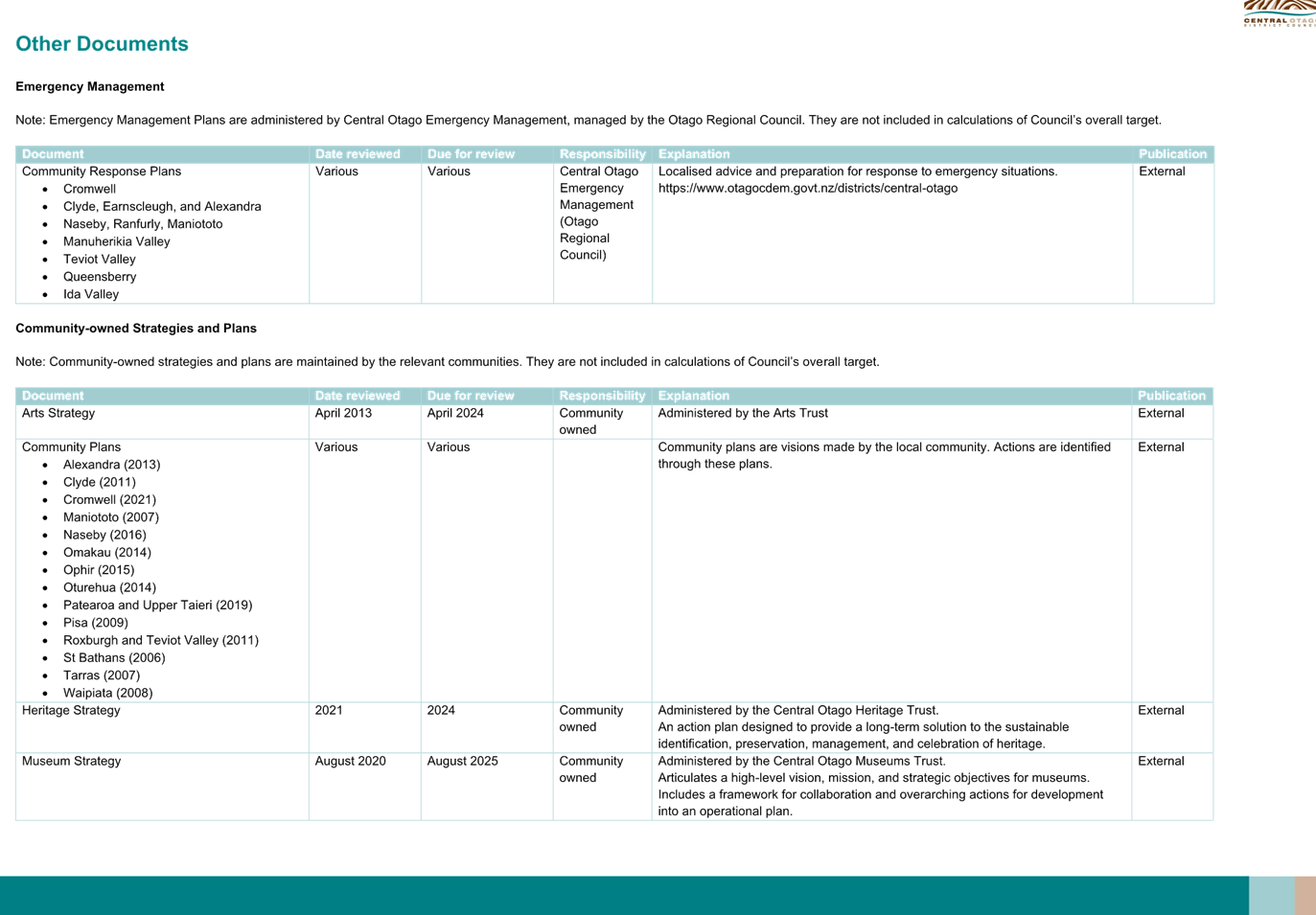This screenshot has width=1316, height=915.
Task: Select the note about Emergency Management Plans administration
Action: pos(589,120)
